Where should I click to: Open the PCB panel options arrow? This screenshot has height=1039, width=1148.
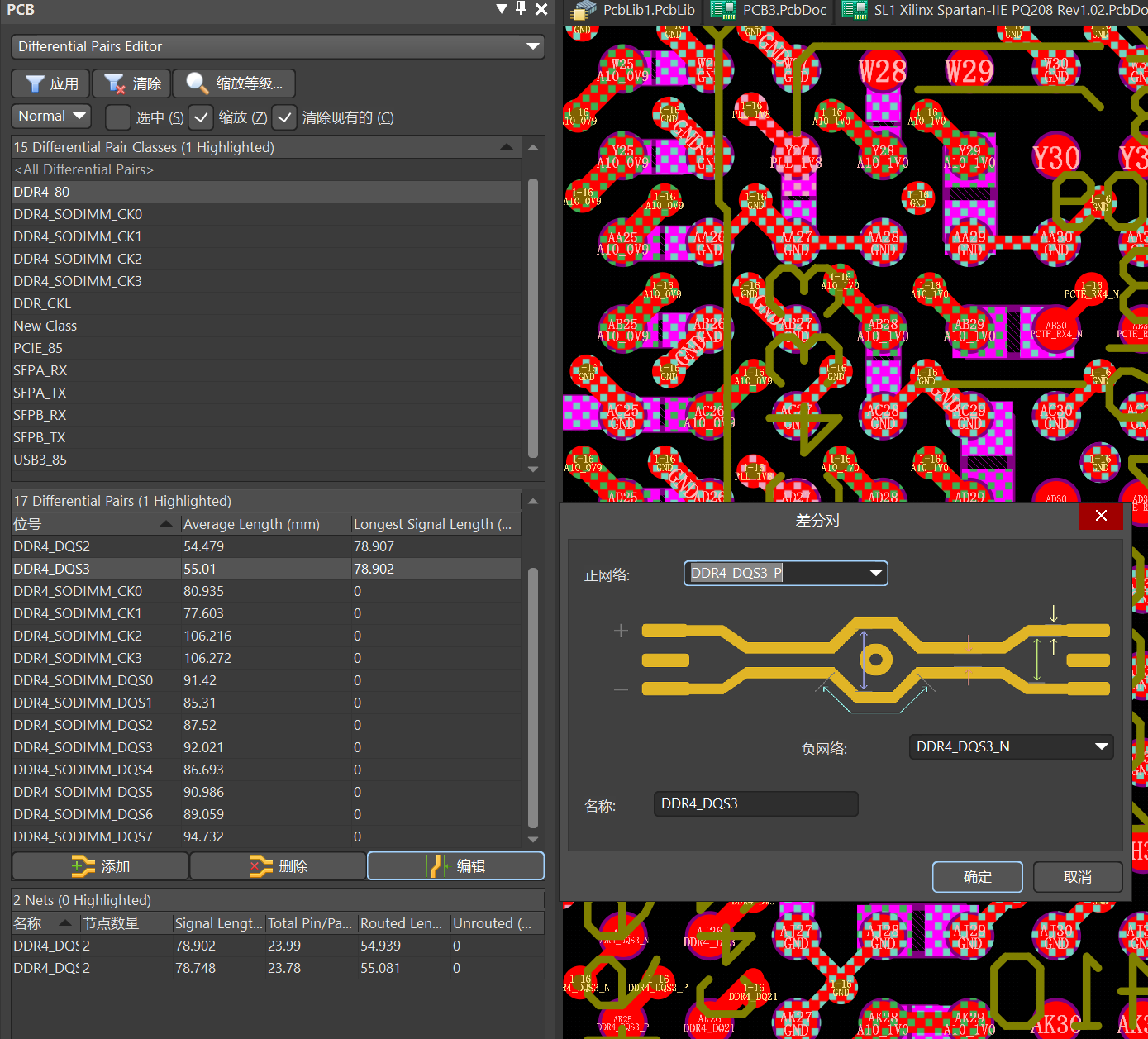click(502, 9)
